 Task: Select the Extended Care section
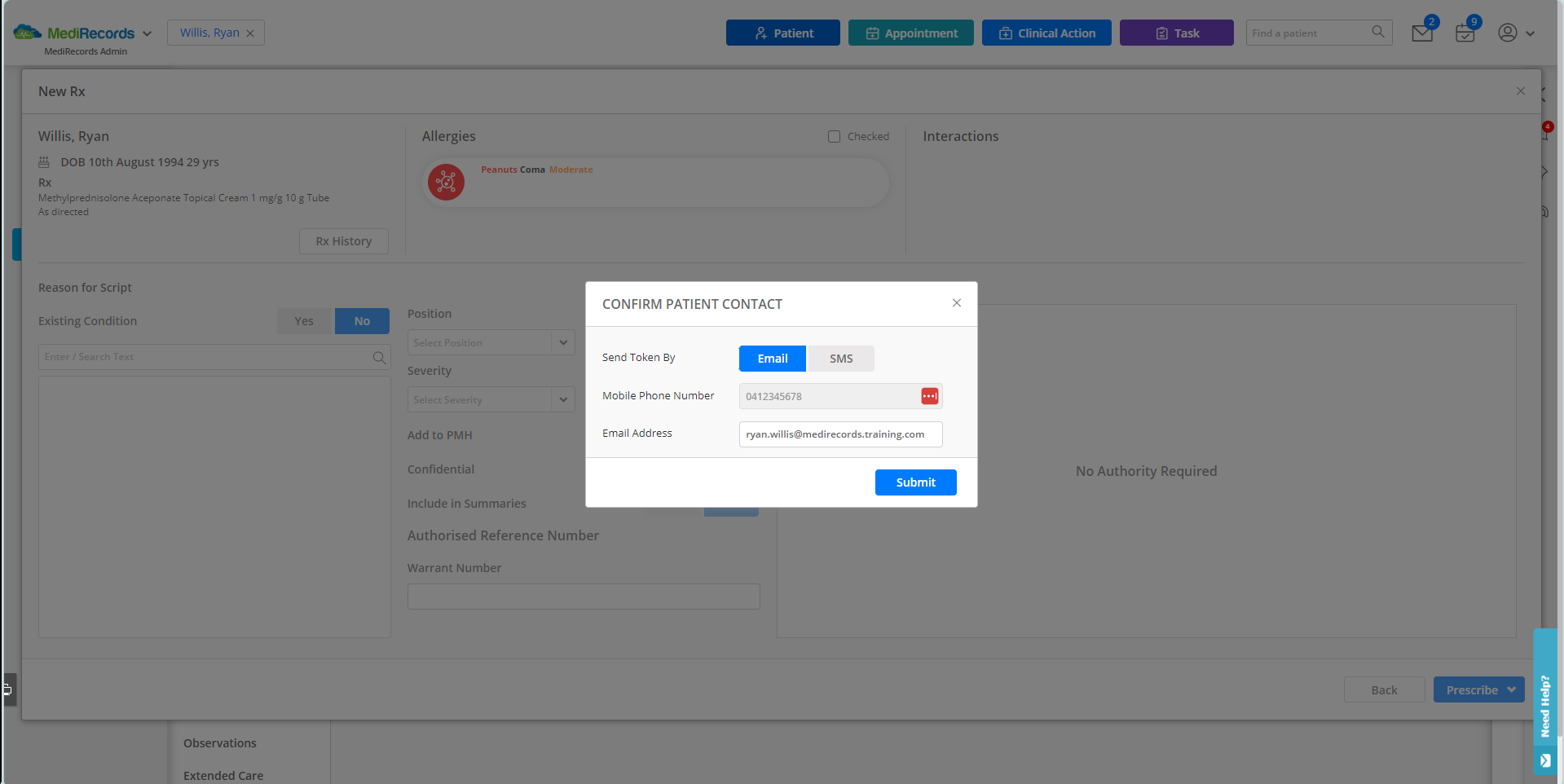222,775
